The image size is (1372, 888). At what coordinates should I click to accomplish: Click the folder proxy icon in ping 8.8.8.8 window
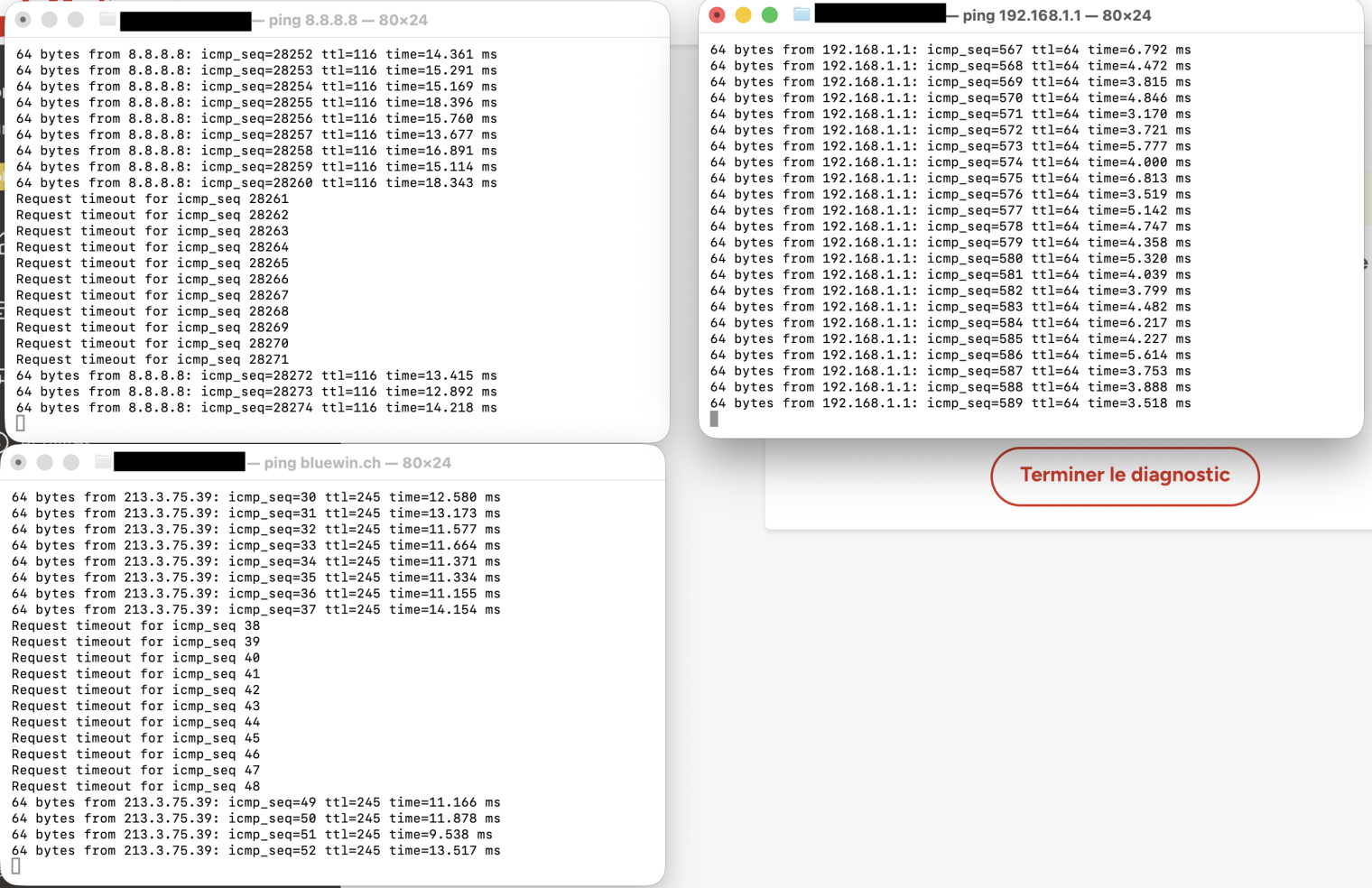(107, 19)
